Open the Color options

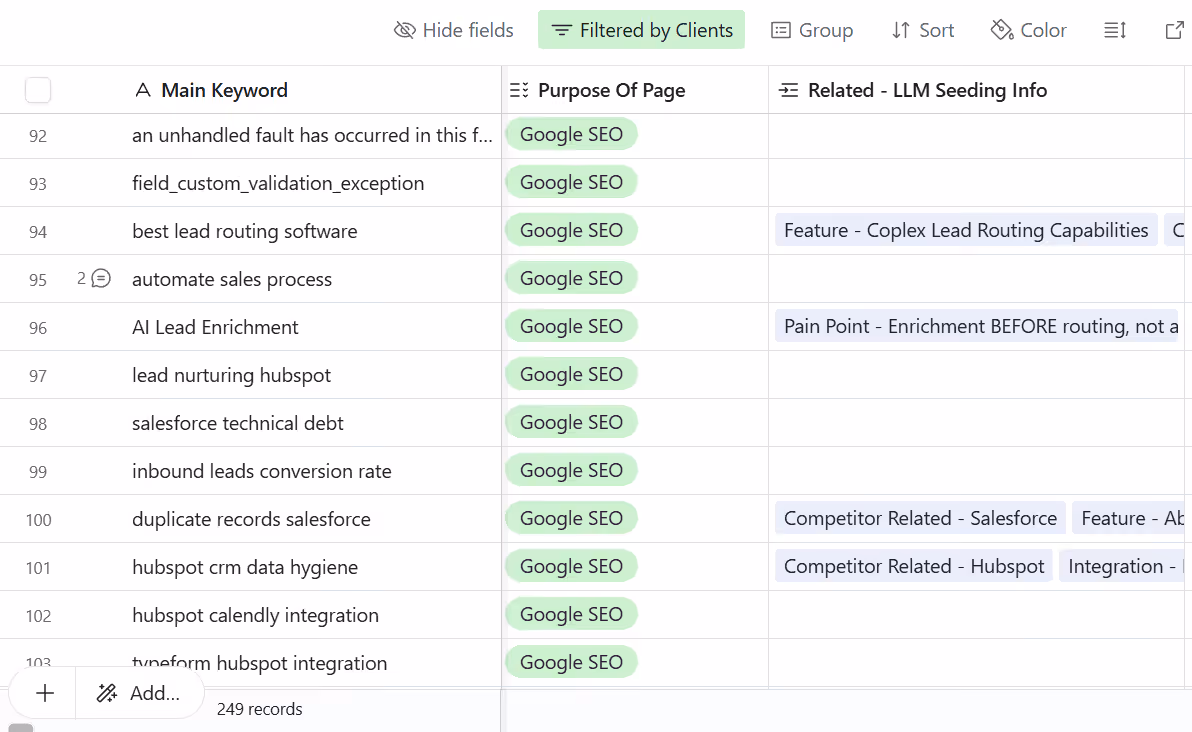click(x=1029, y=30)
